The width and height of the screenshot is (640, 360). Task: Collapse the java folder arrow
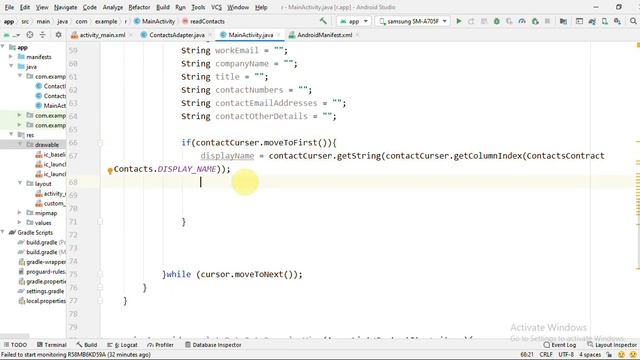tap(11, 66)
